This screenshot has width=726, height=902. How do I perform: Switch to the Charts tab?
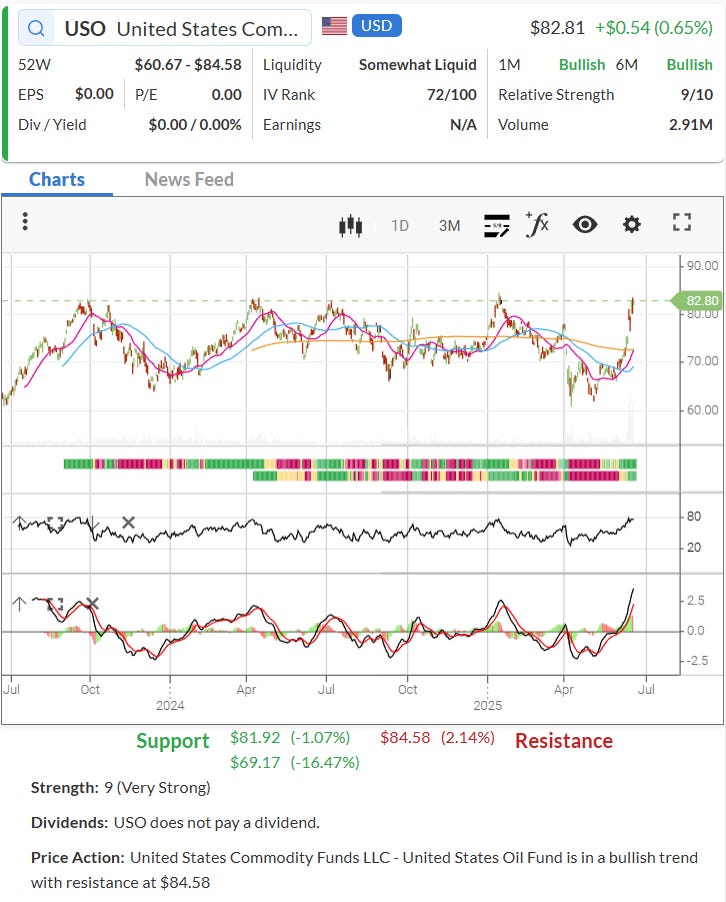(57, 179)
